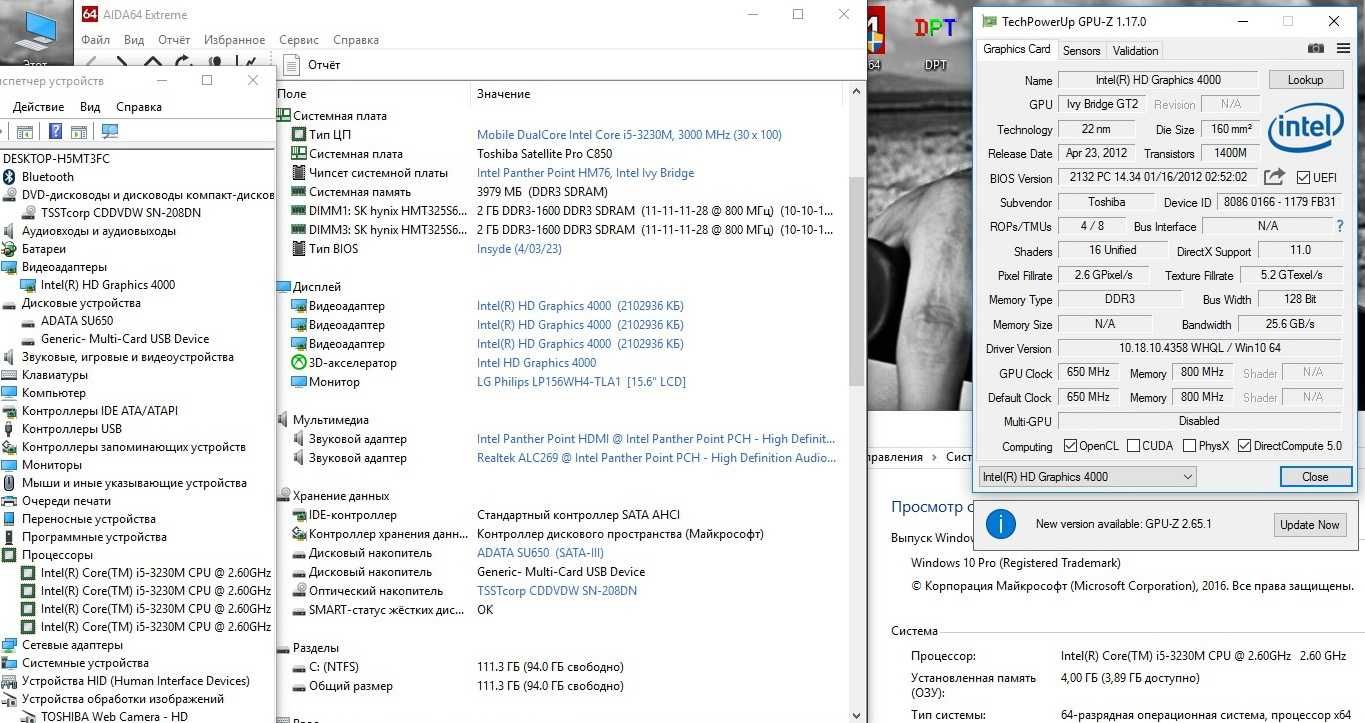Toggle the CUDA checkbox

click(x=1133, y=446)
